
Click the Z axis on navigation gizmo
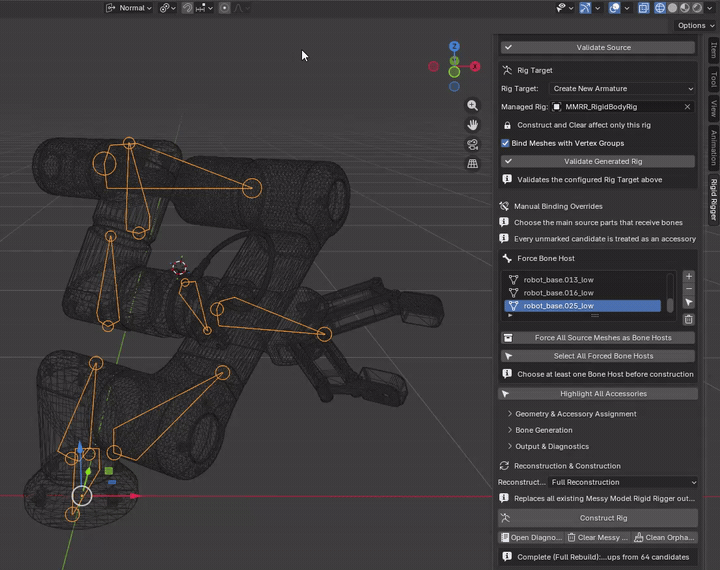[454, 46]
